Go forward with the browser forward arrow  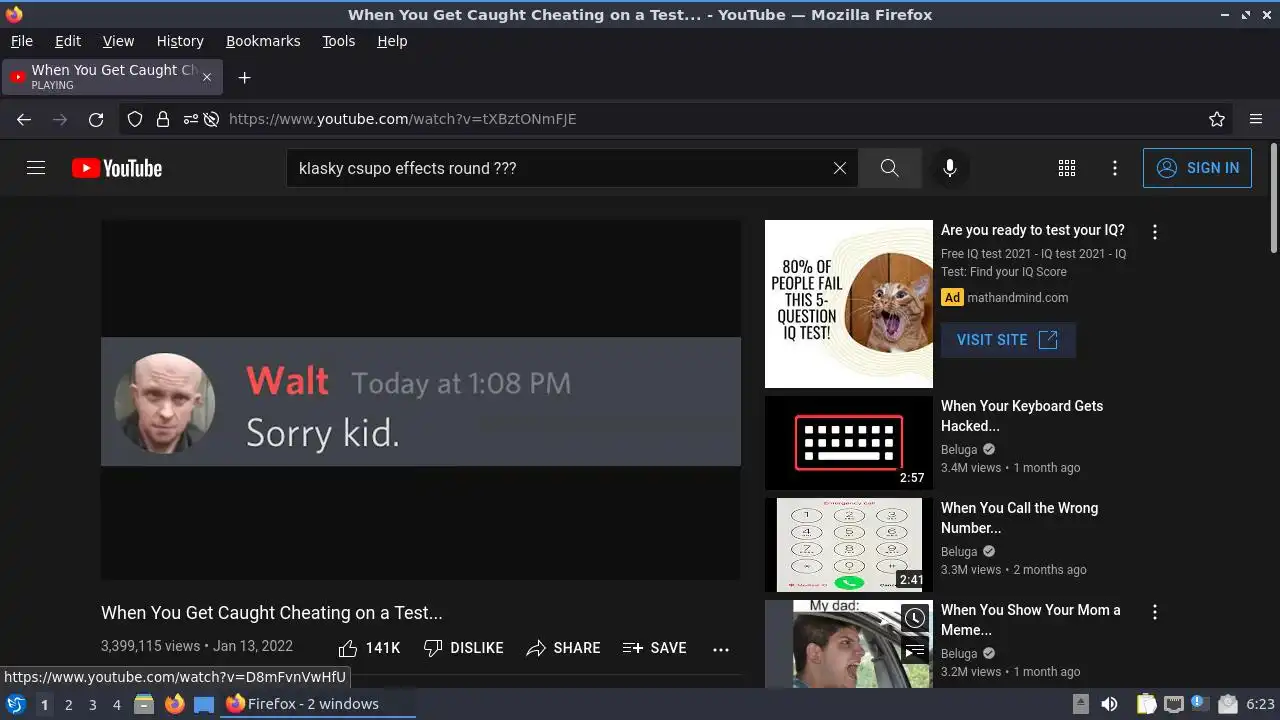(x=60, y=119)
